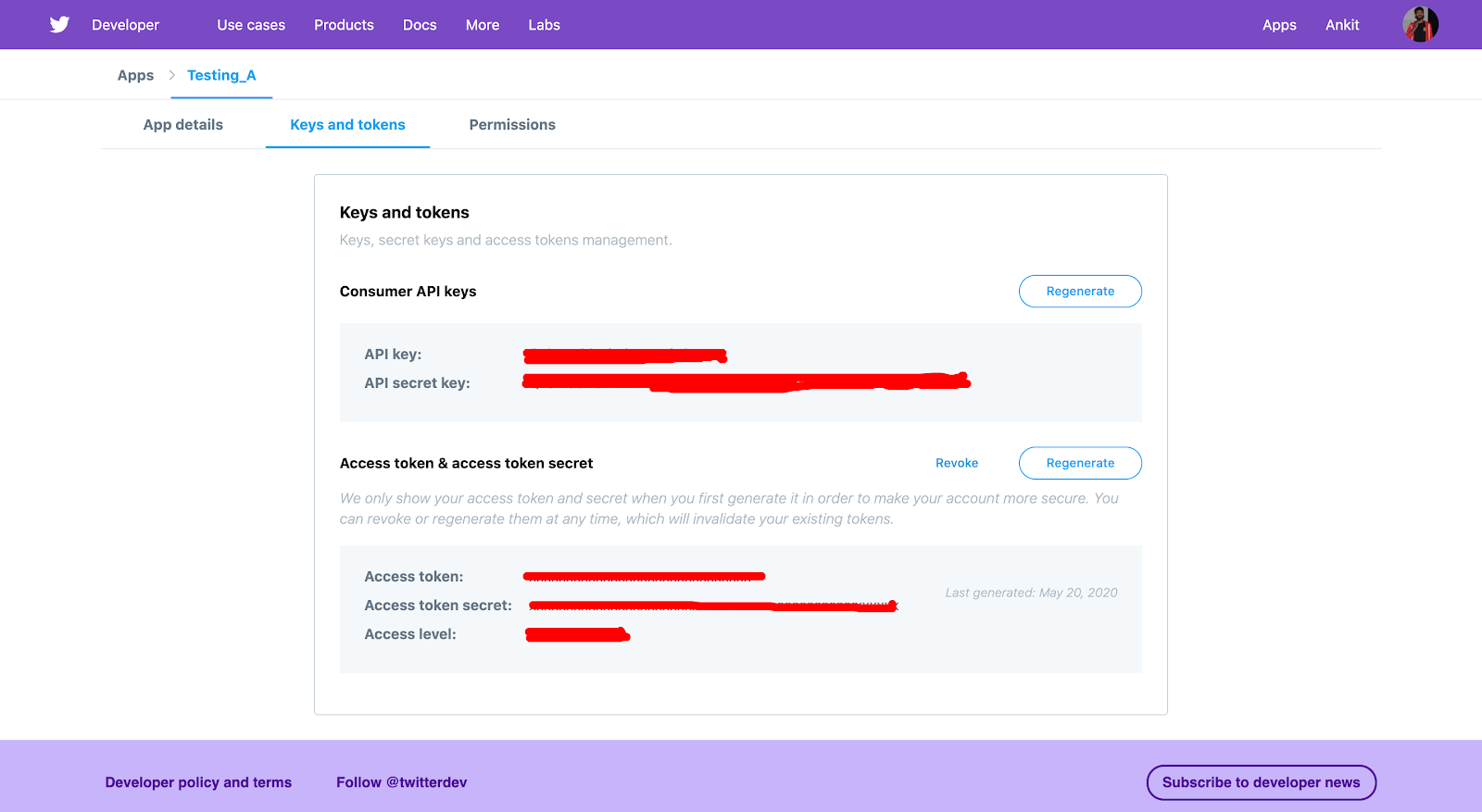Go to Apps in top navigation

click(x=1279, y=25)
